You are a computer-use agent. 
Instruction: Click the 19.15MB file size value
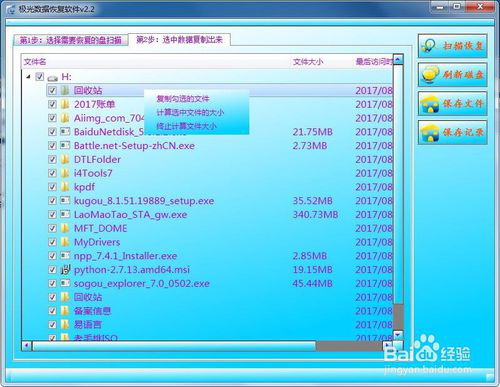tap(313, 269)
